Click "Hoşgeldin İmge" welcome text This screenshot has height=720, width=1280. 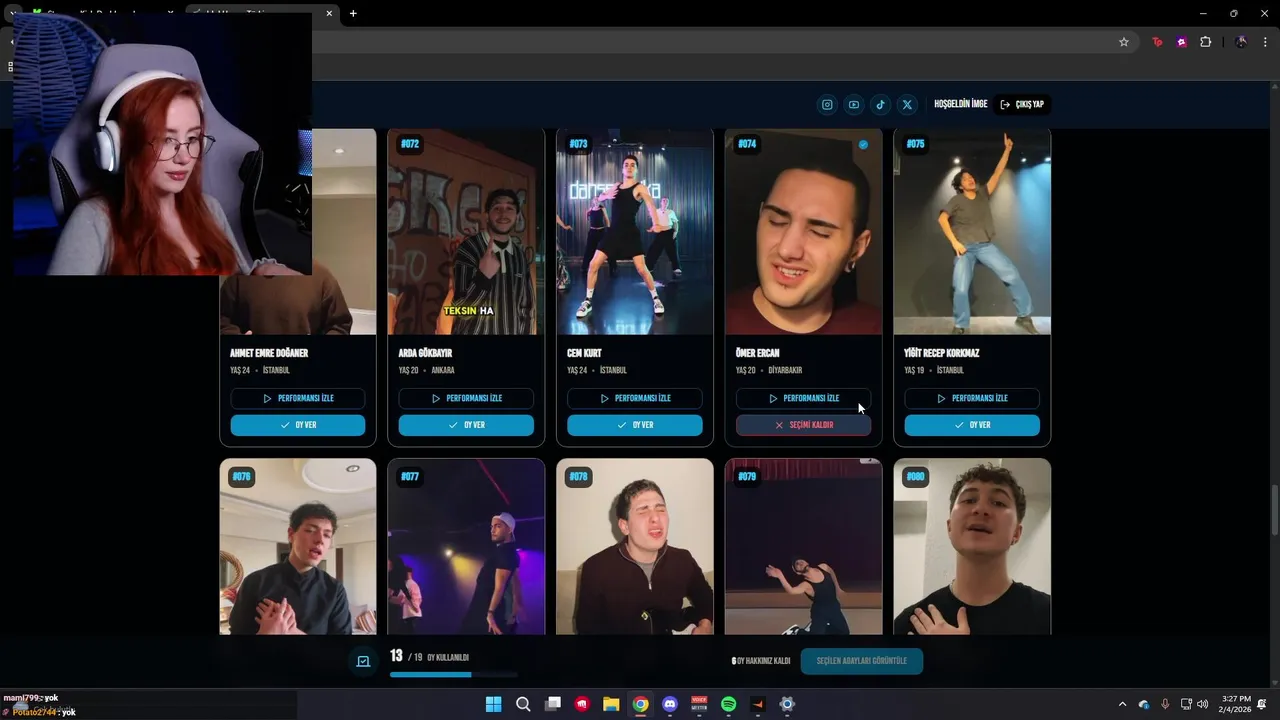pyautogui.click(x=960, y=104)
